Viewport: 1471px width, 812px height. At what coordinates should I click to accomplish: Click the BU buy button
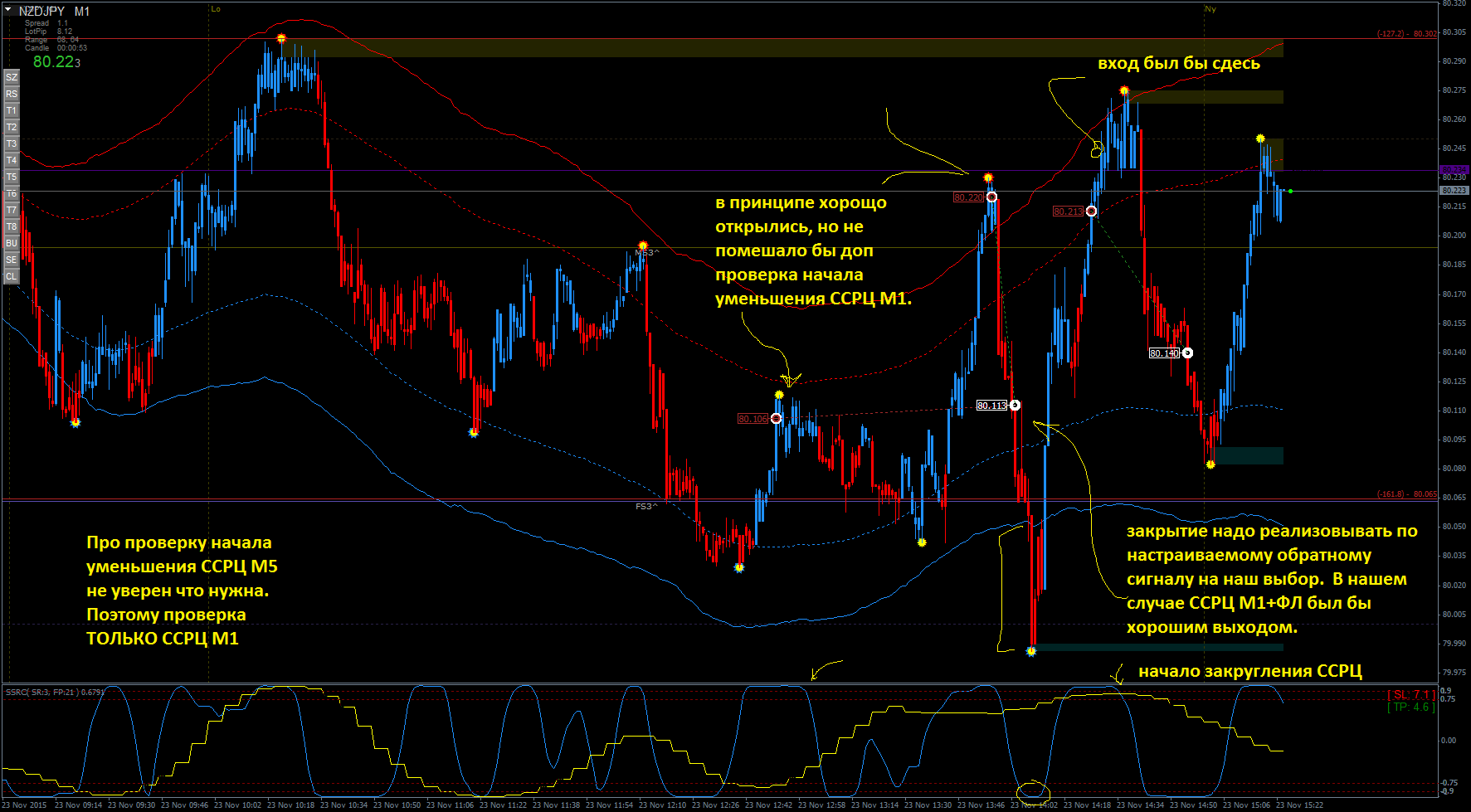point(12,243)
